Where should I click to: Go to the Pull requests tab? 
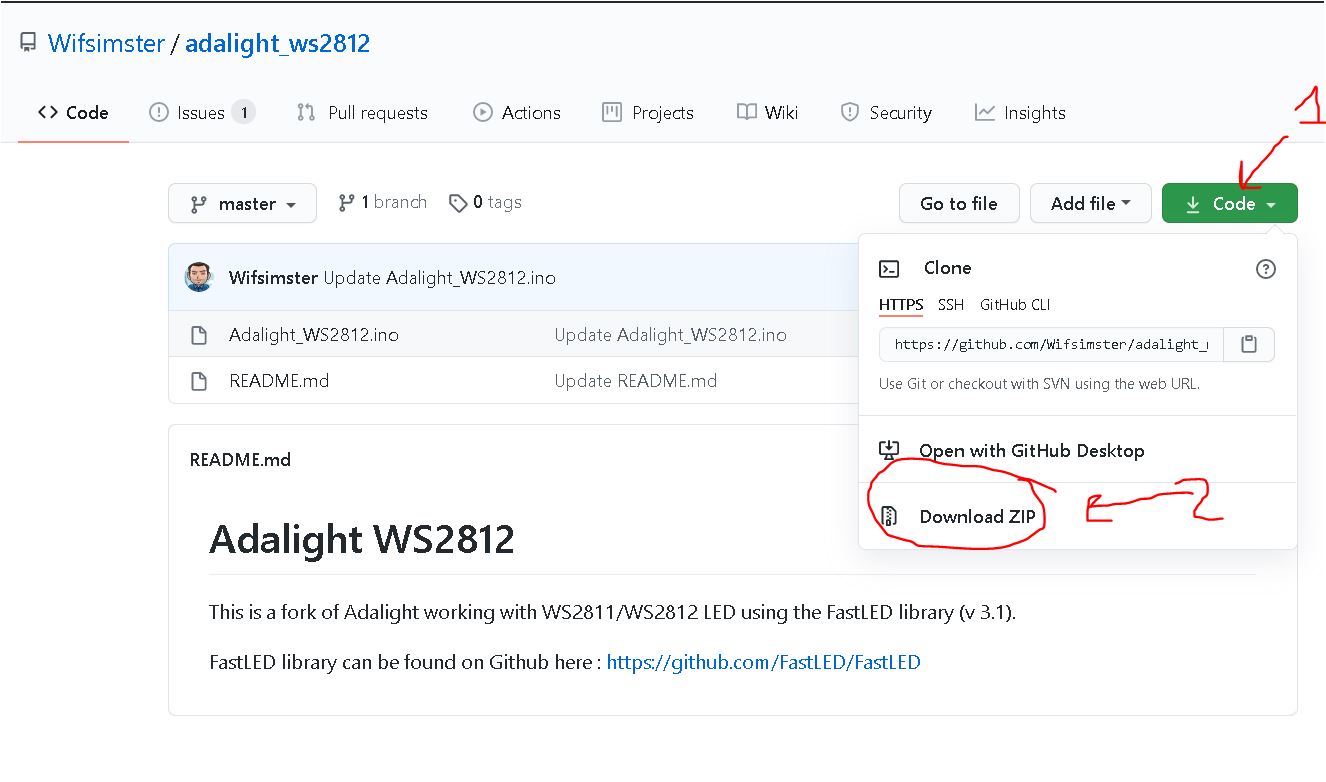point(362,113)
